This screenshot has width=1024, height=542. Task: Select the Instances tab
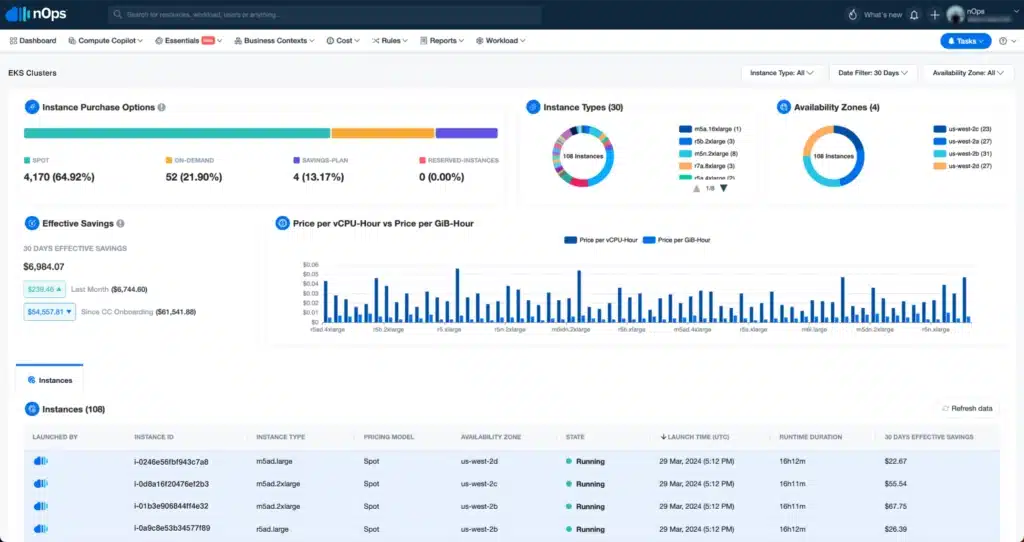click(50, 380)
